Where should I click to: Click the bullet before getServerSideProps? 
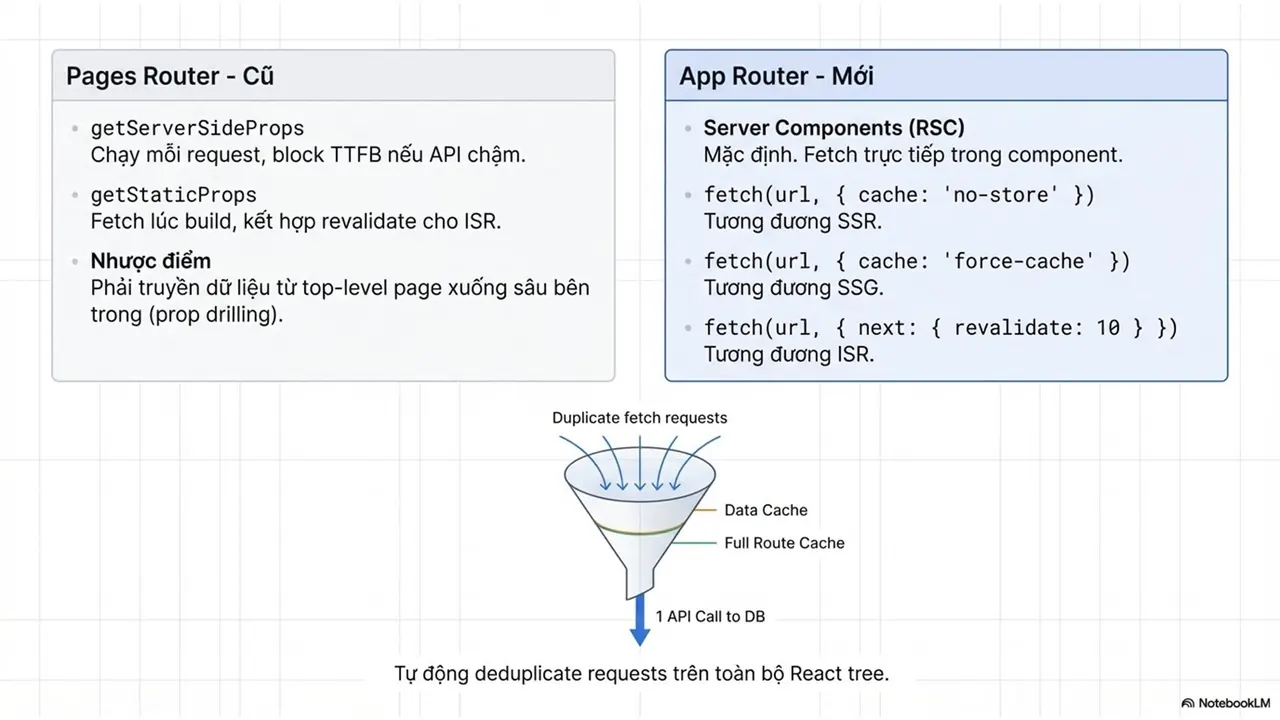[x=74, y=129]
